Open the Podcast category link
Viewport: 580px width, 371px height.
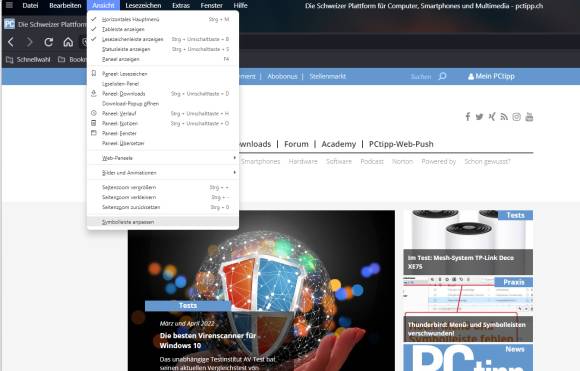click(x=372, y=161)
